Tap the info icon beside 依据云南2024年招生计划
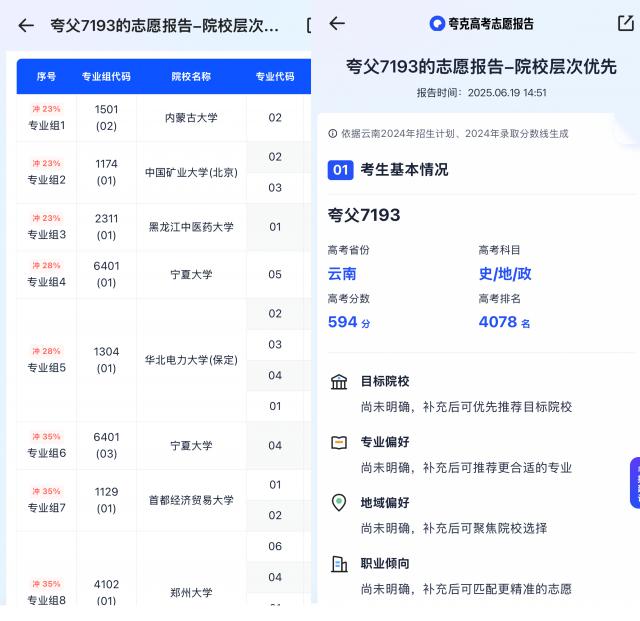640x621 pixels. (333, 134)
